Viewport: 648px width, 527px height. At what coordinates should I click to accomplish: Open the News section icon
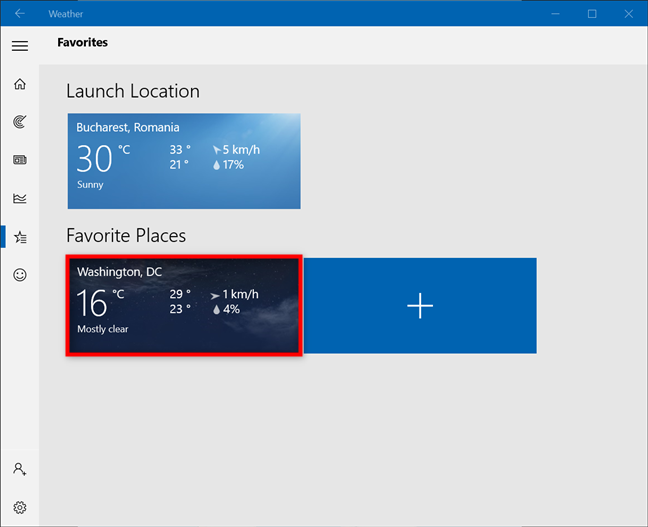pos(19,160)
